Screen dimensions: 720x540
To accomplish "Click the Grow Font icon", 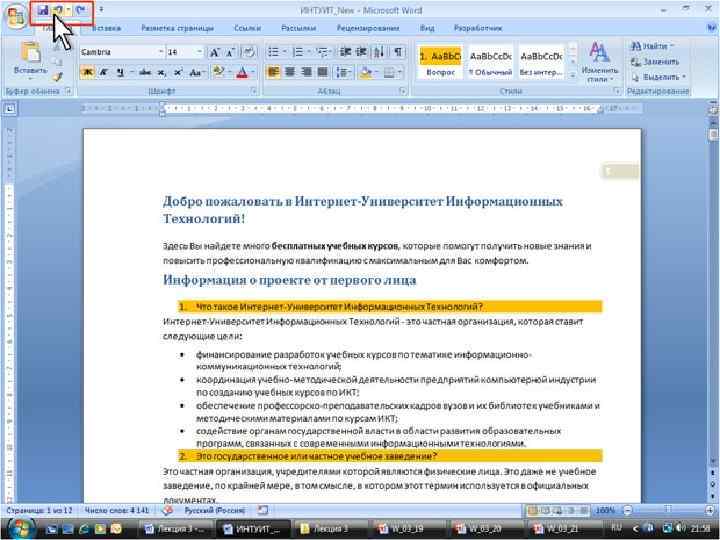I will pyautogui.click(x=214, y=52).
